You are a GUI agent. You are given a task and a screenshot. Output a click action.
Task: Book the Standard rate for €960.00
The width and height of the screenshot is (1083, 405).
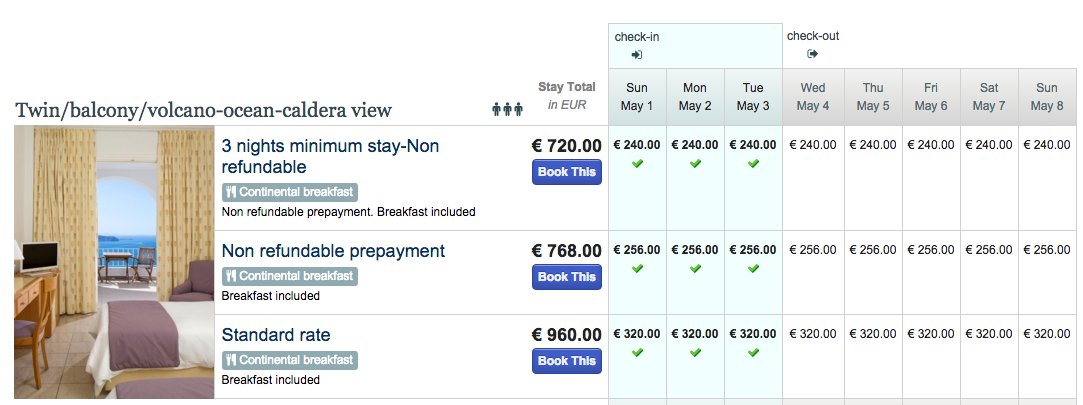566,361
